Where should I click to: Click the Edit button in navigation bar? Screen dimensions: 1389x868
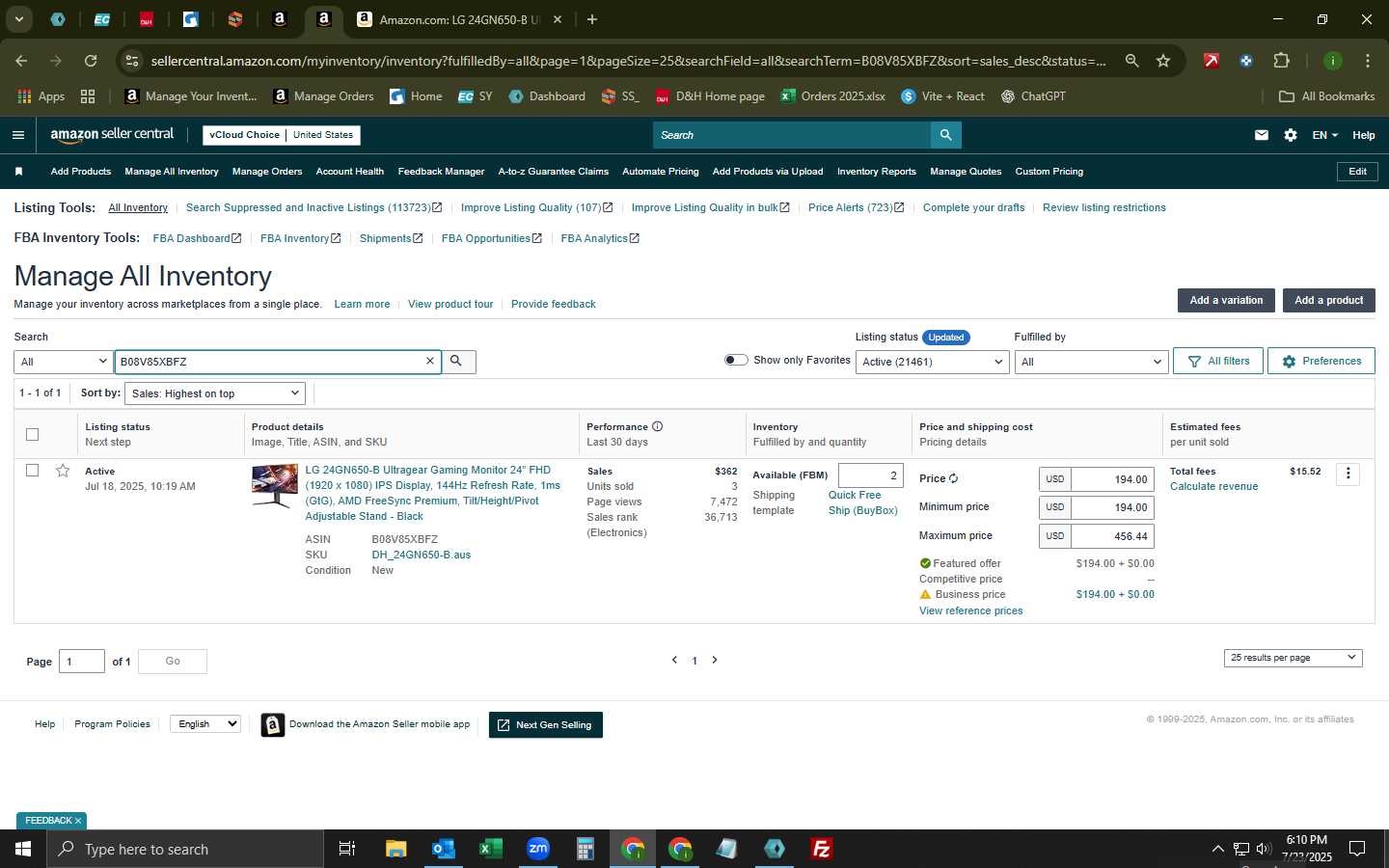(x=1357, y=172)
